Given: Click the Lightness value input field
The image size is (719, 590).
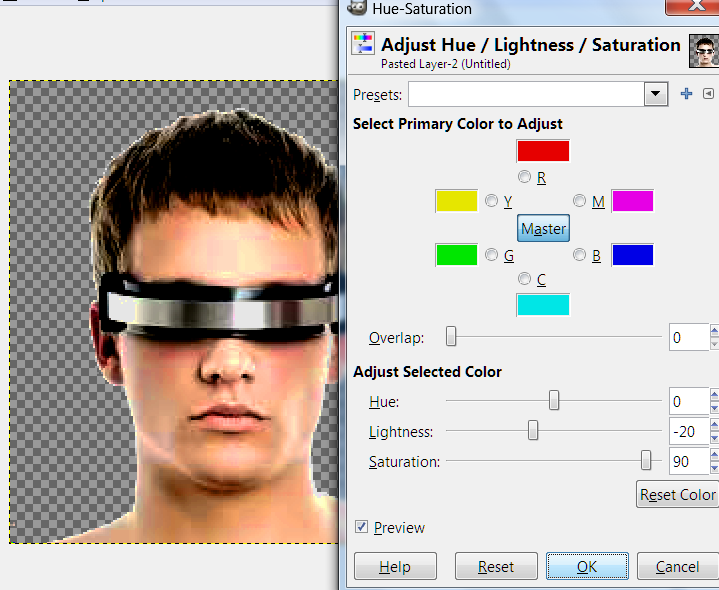Looking at the screenshot, I should (x=688, y=431).
